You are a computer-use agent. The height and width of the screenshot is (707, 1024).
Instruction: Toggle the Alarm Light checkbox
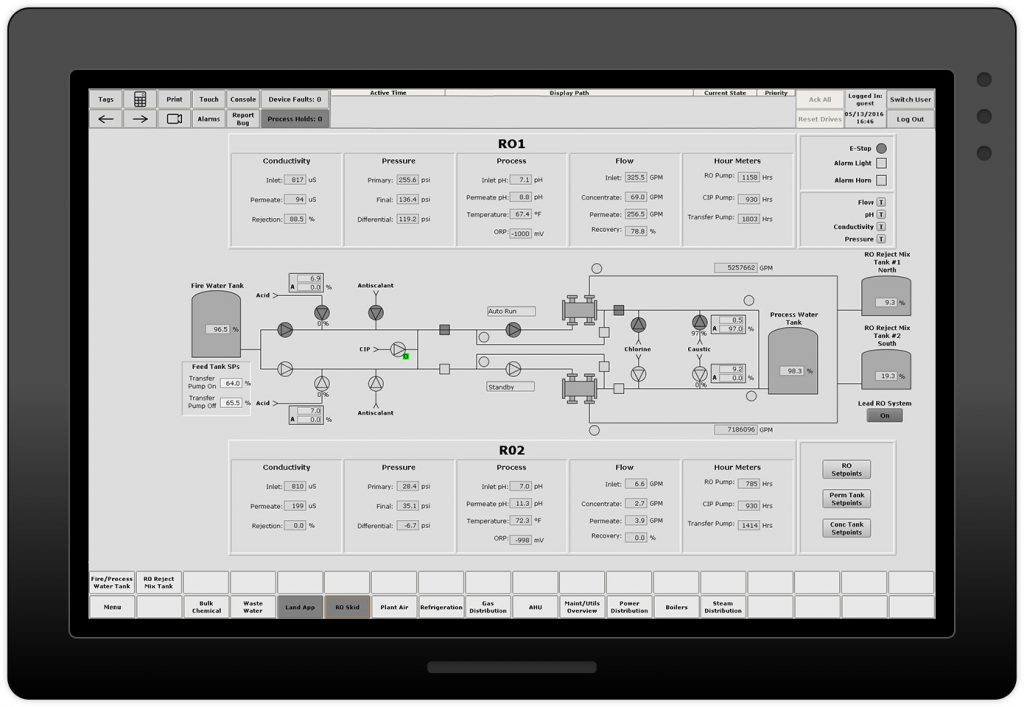[881, 163]
